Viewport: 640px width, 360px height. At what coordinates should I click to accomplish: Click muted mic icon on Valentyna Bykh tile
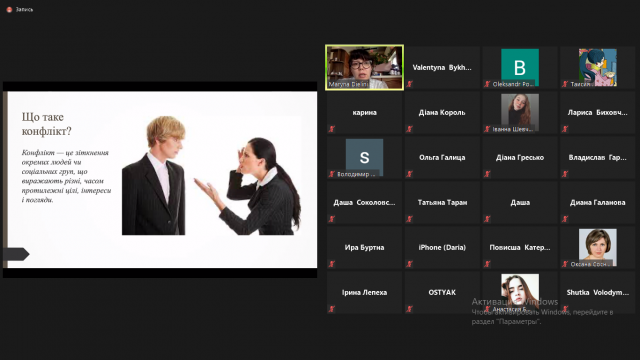pyautogui.click(x=409, y=84)
